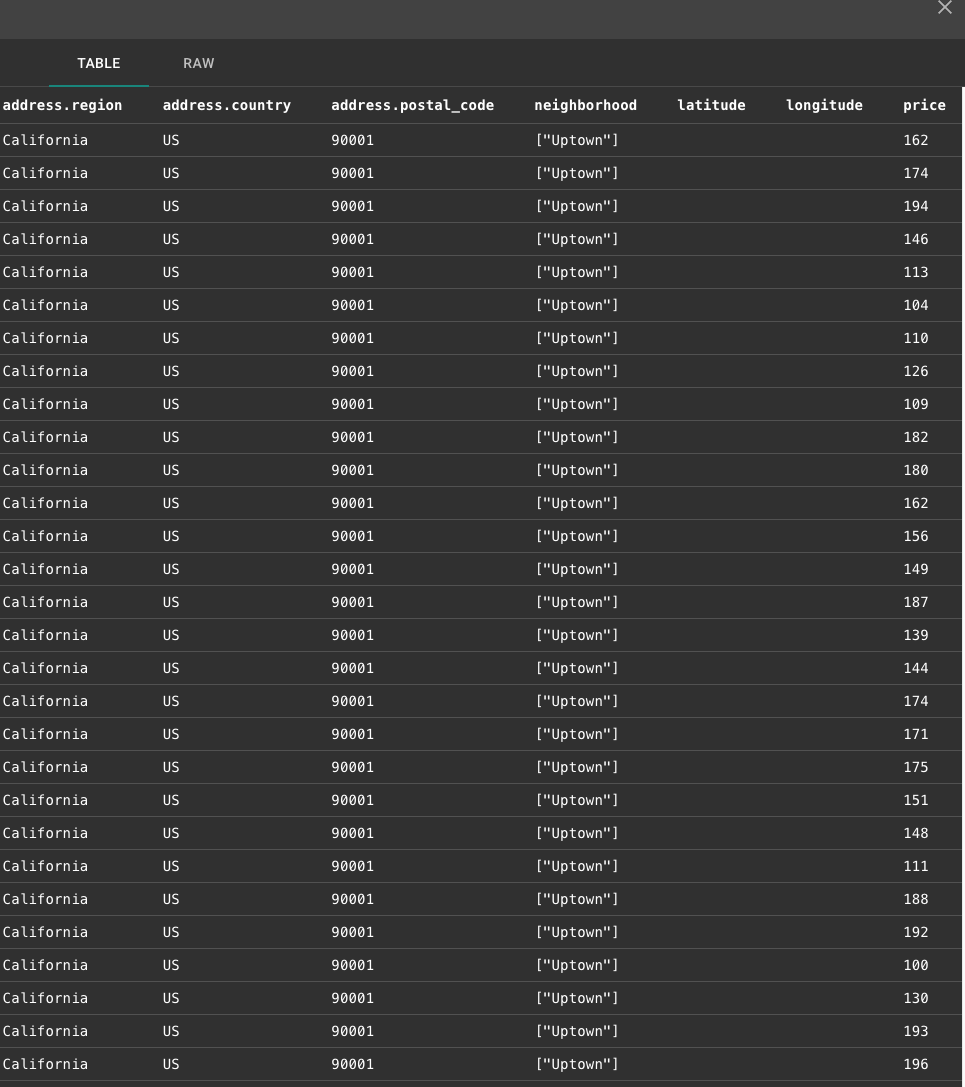Viewport: 965px width, 1087px height.
Task: Sort by the latitude column header
Action: click(x=711, y=105)
